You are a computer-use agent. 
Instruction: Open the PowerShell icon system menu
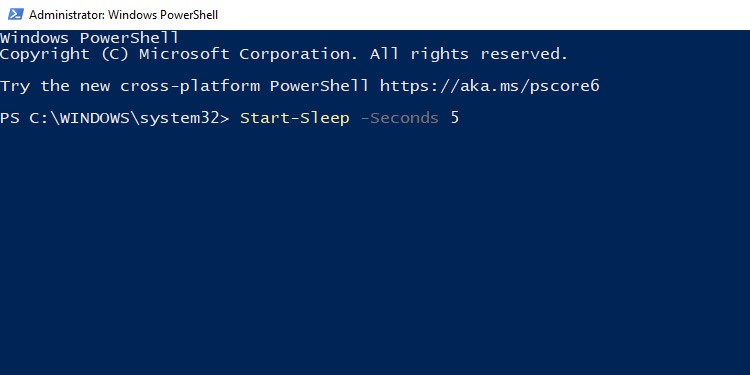tap(15, 14)
